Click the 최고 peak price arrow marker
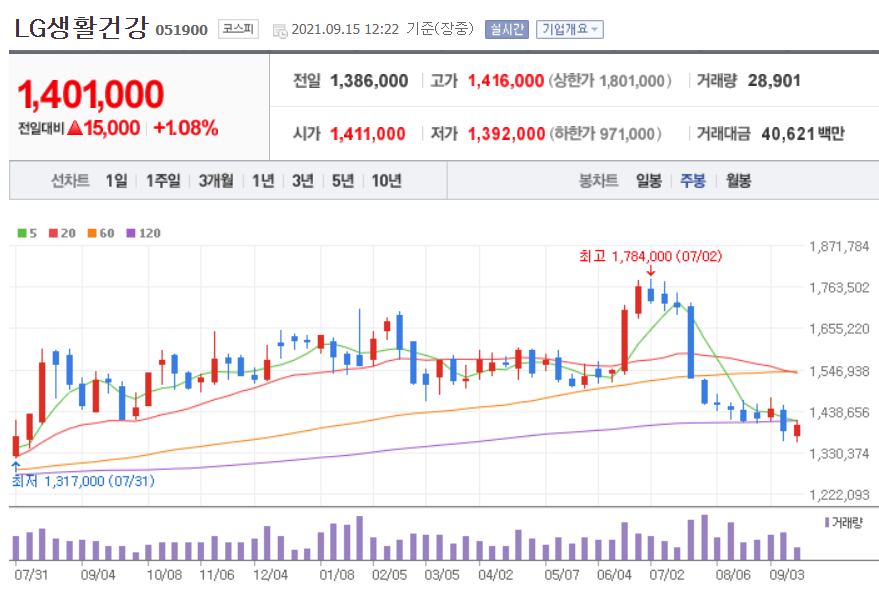Viewport: 879px width, 592px height. [x=653, y=270]
